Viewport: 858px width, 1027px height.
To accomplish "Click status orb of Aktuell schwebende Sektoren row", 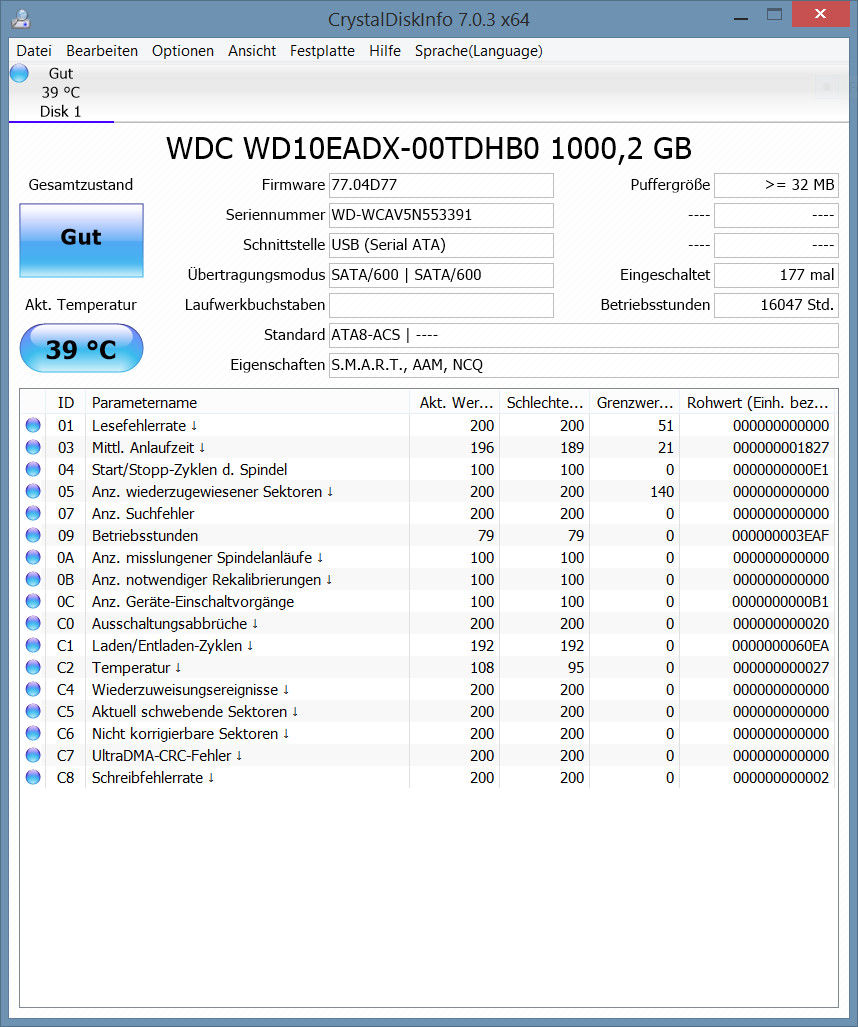I will click(x=33, y=711).
